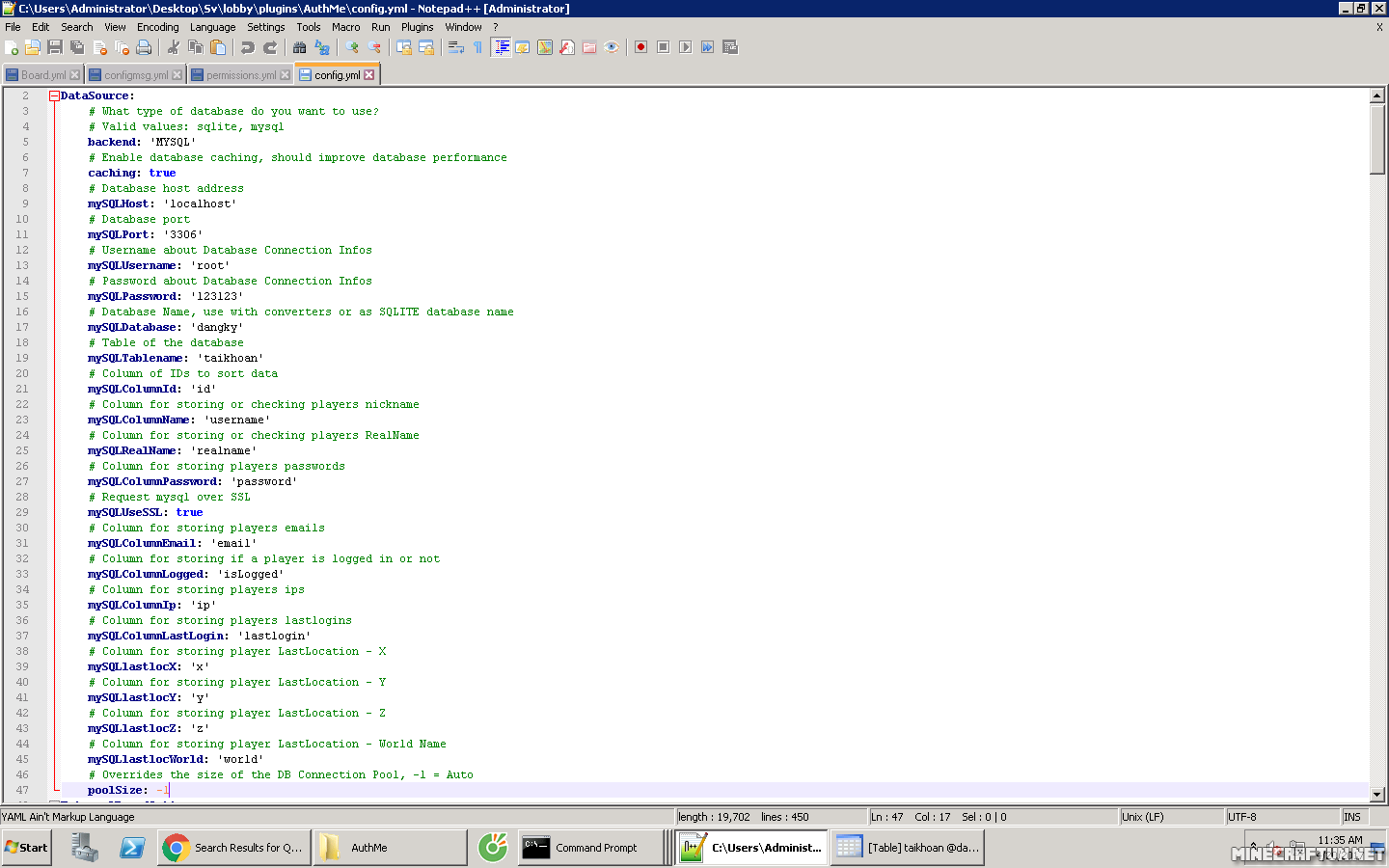
Task: Click the Zoom In toolbar icon
Action: pos(352,47)
